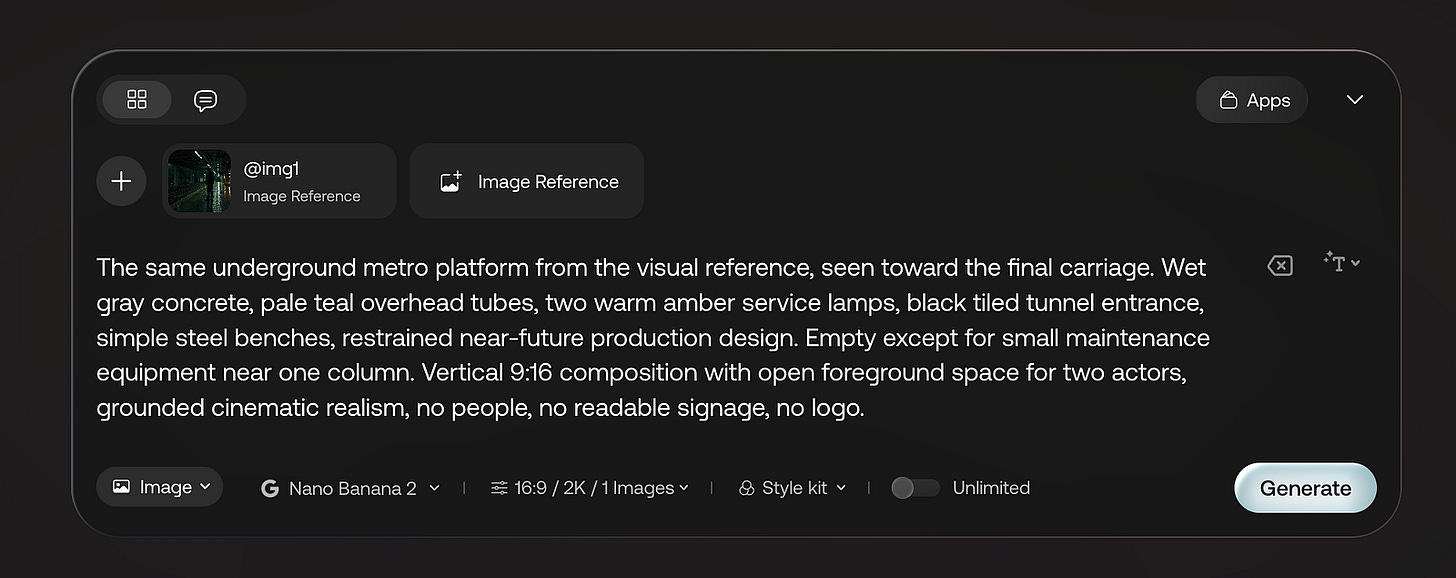The width and height of the screenshot is (1456, 578).
Task: Click inside the prompt text field
Action: point(655,338)
